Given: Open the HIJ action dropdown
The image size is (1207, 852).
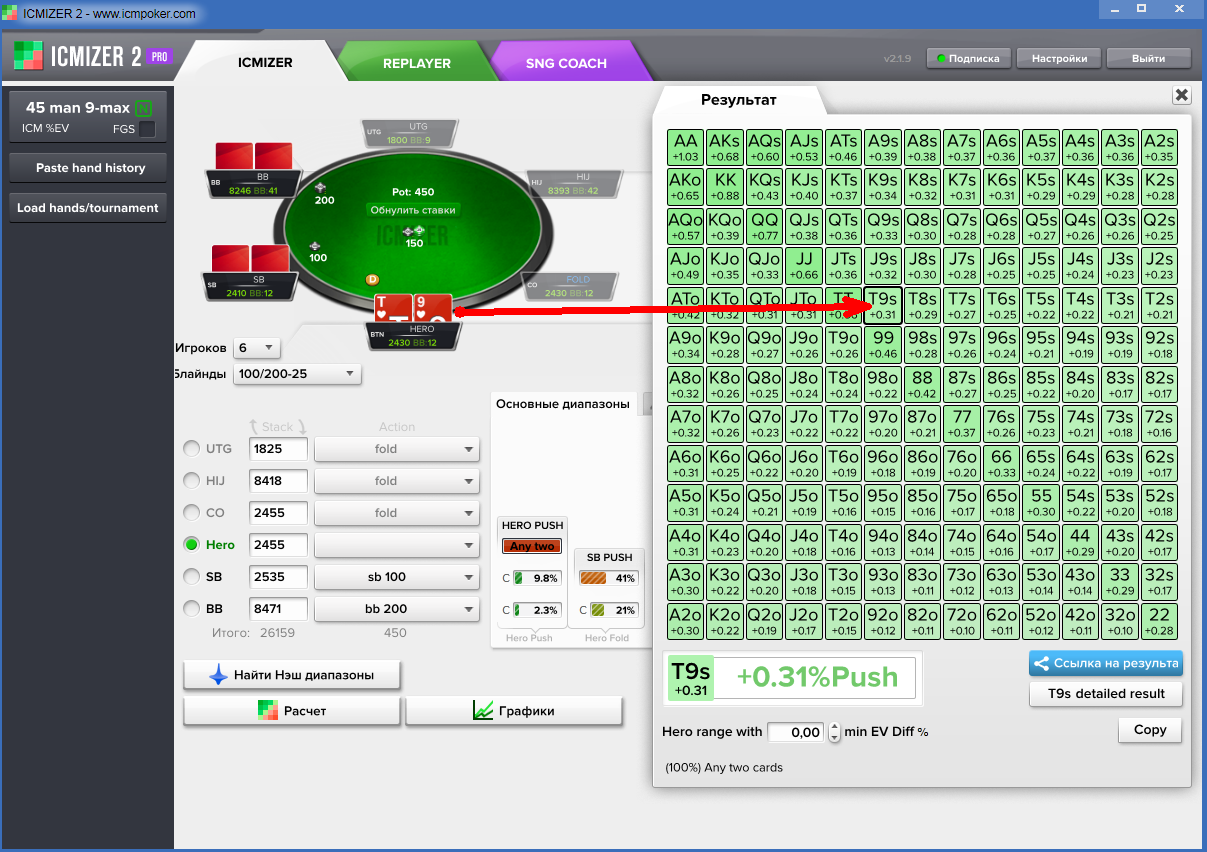Looking at the screenshot, I should tap(397, 481).
